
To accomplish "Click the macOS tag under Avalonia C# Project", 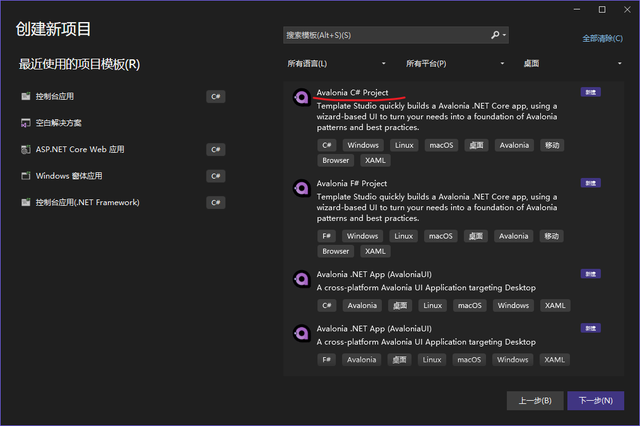I will tap(441, 145).
